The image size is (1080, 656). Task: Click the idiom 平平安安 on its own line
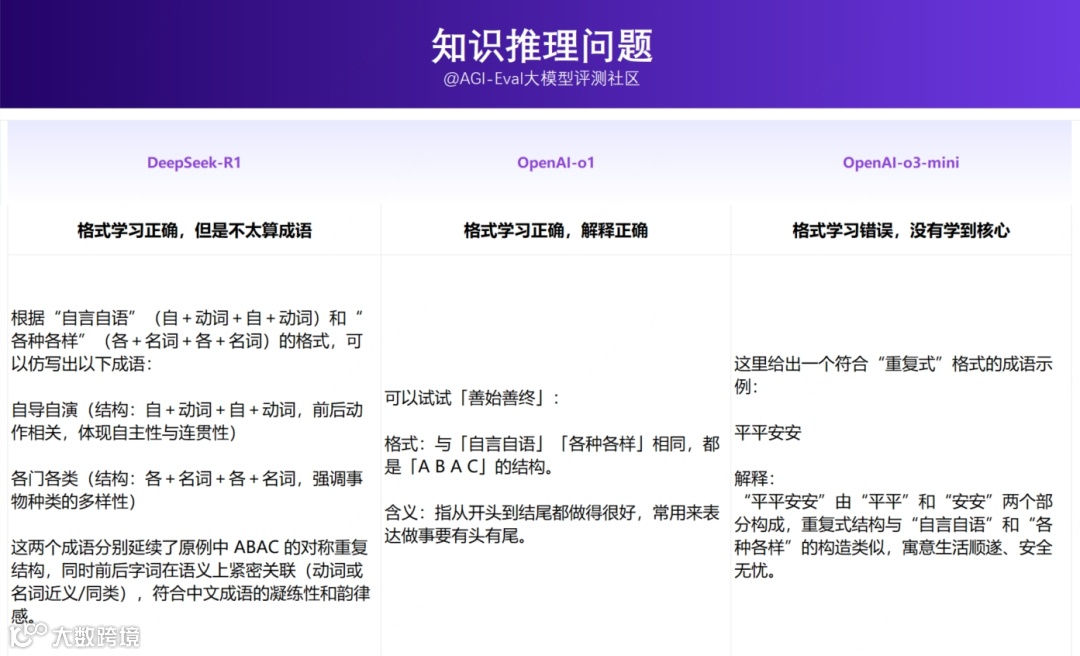[768, 433]
